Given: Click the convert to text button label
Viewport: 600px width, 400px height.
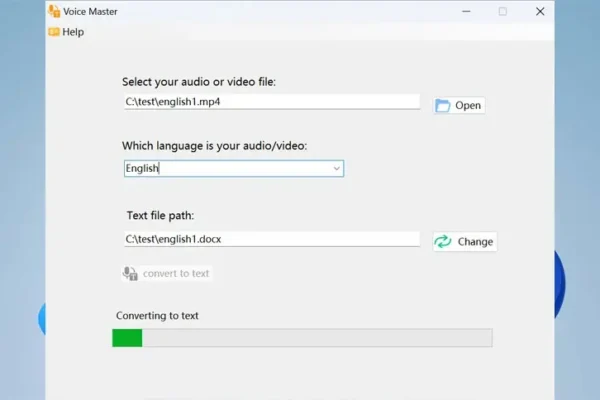Looking at the screenshot, I should tap(176, 274).
